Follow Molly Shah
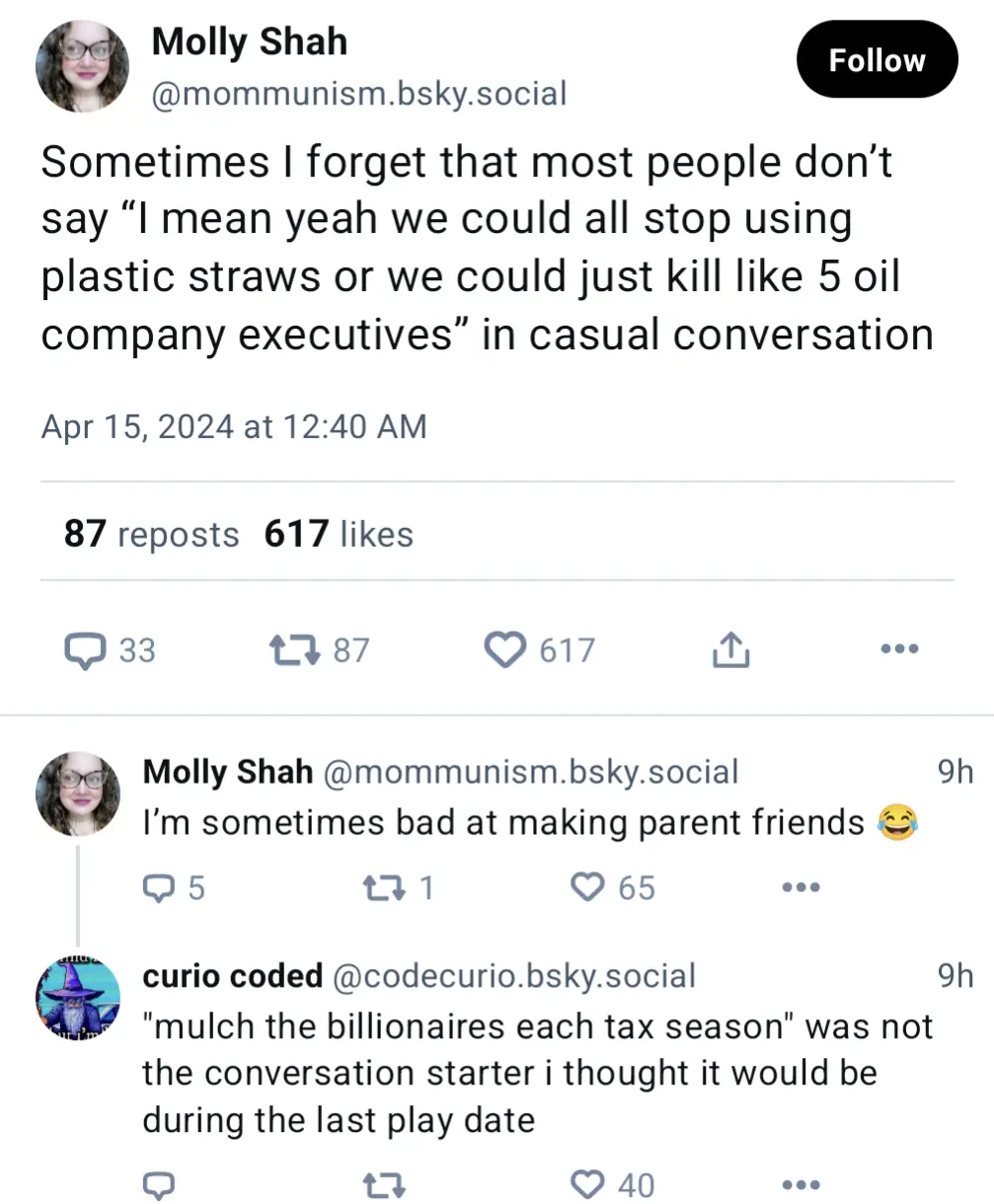Viewport: 994px width, 1204px height. [877, 60]
